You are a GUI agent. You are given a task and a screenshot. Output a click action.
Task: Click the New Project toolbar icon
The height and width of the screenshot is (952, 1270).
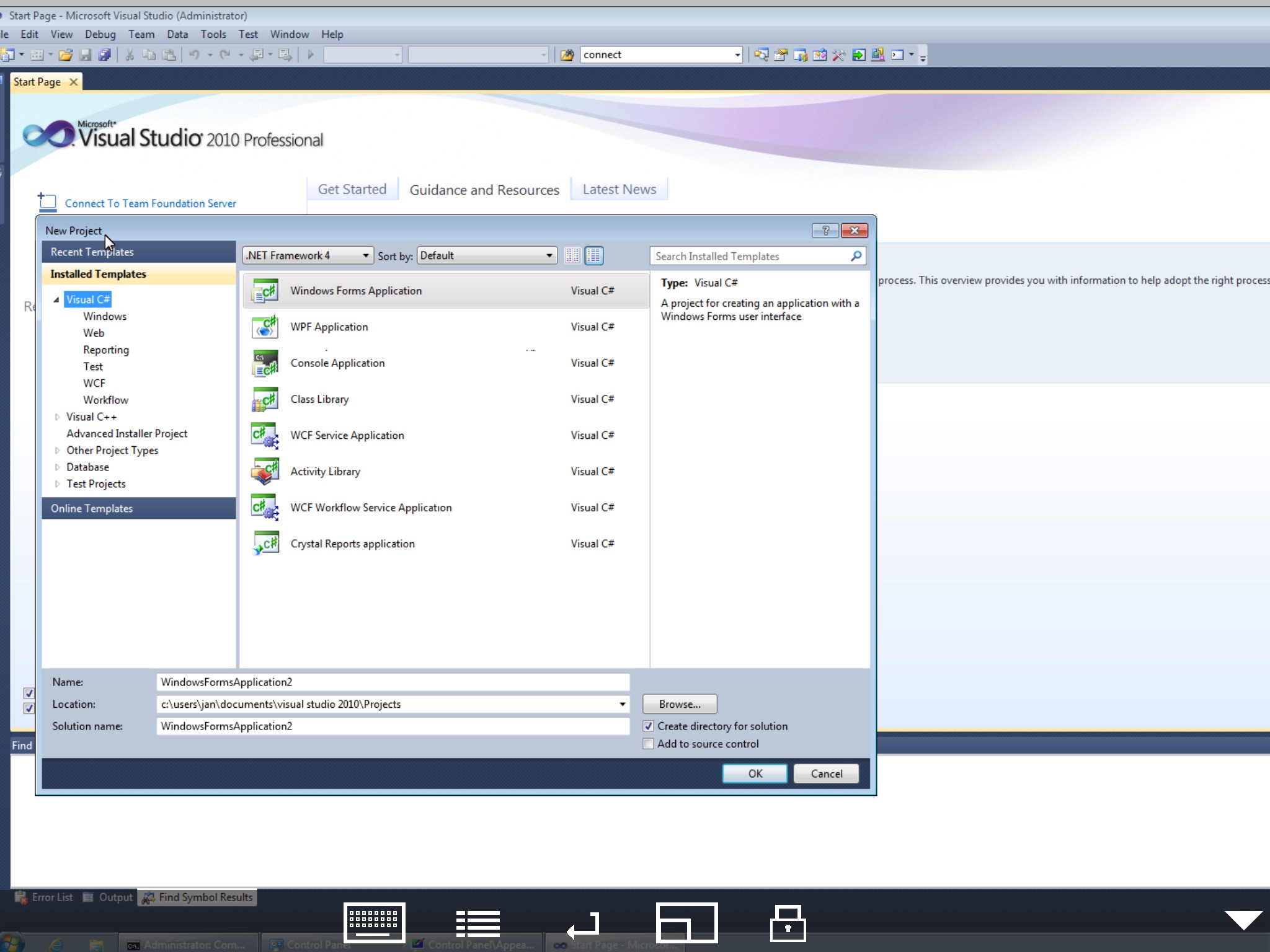7,55
